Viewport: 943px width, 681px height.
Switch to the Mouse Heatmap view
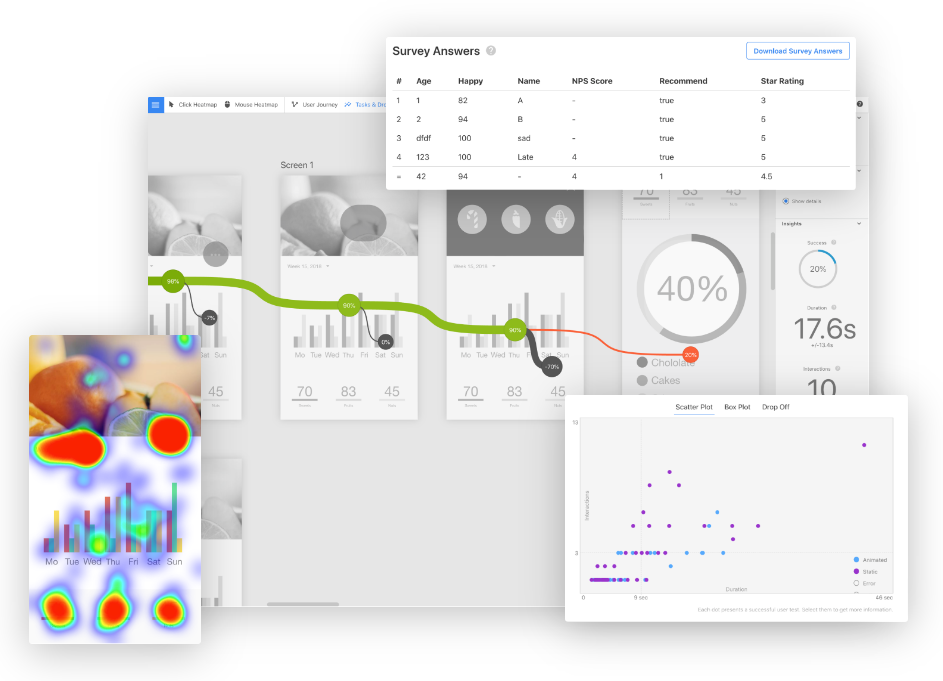coord(251,105)
